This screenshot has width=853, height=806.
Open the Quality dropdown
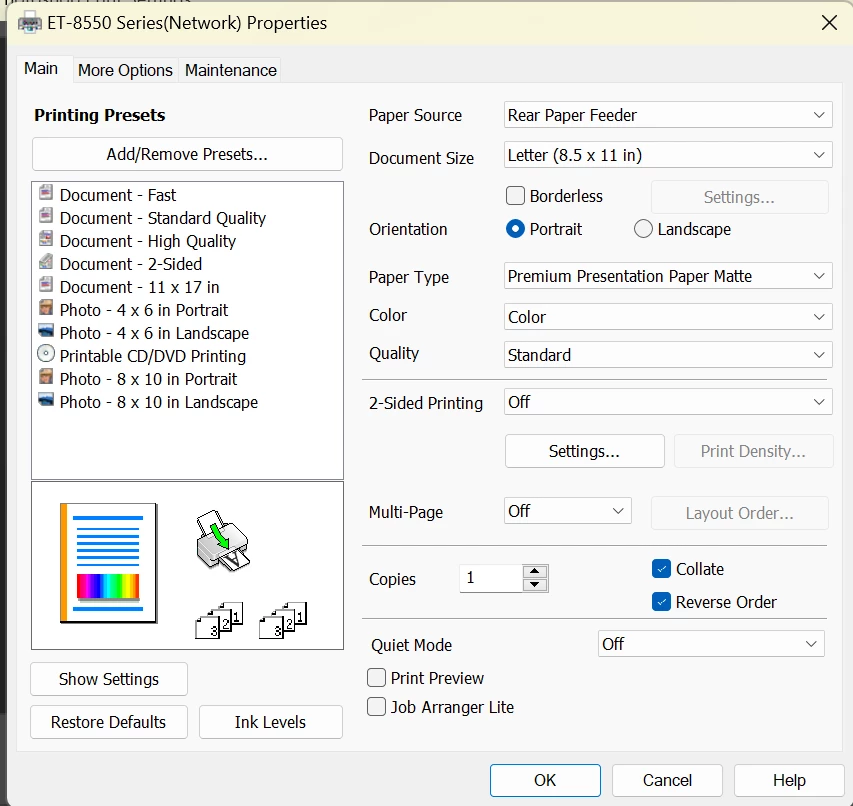coord(668,355)
